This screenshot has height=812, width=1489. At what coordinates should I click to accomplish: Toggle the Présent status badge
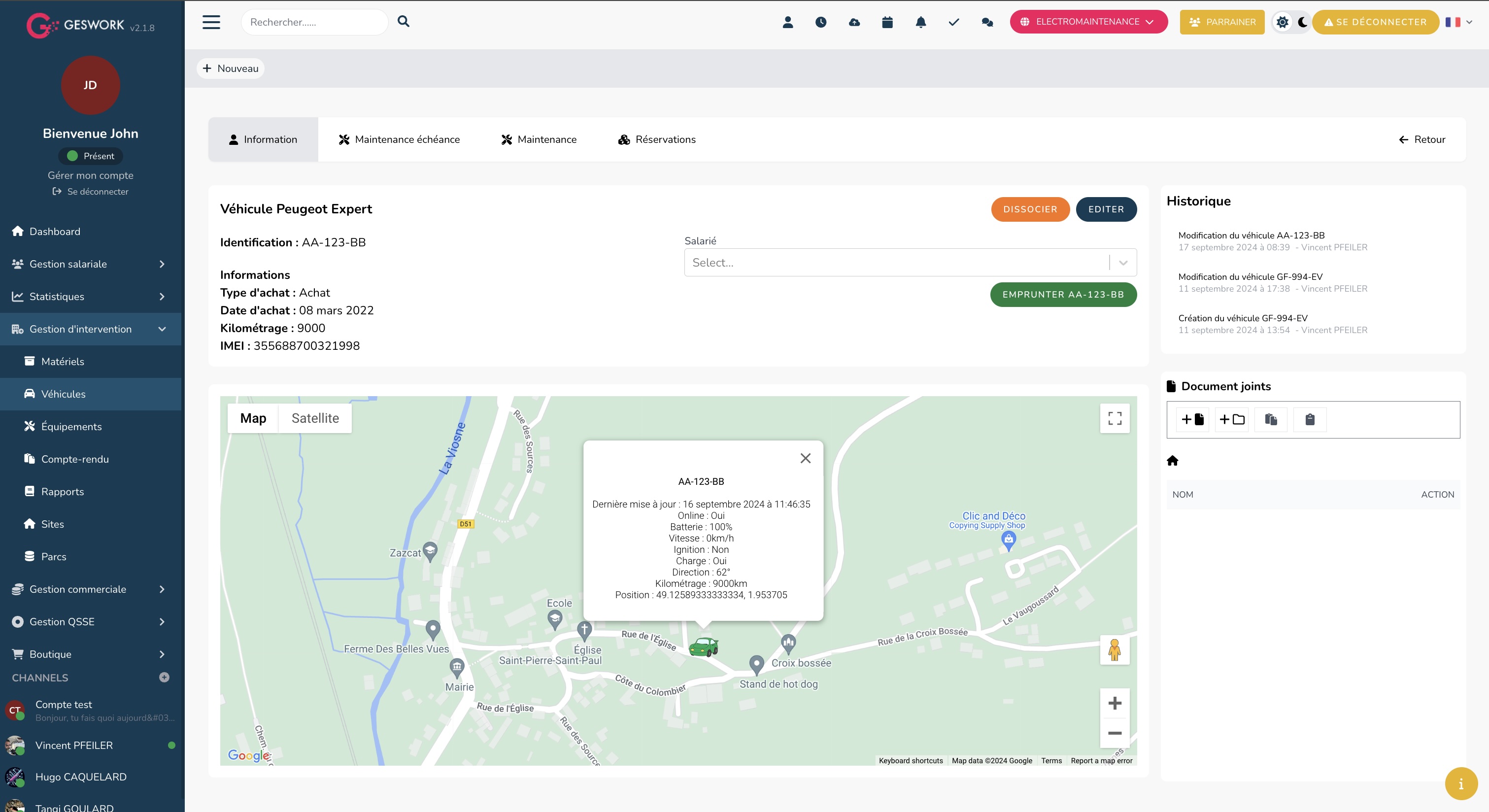coord(91,156)
